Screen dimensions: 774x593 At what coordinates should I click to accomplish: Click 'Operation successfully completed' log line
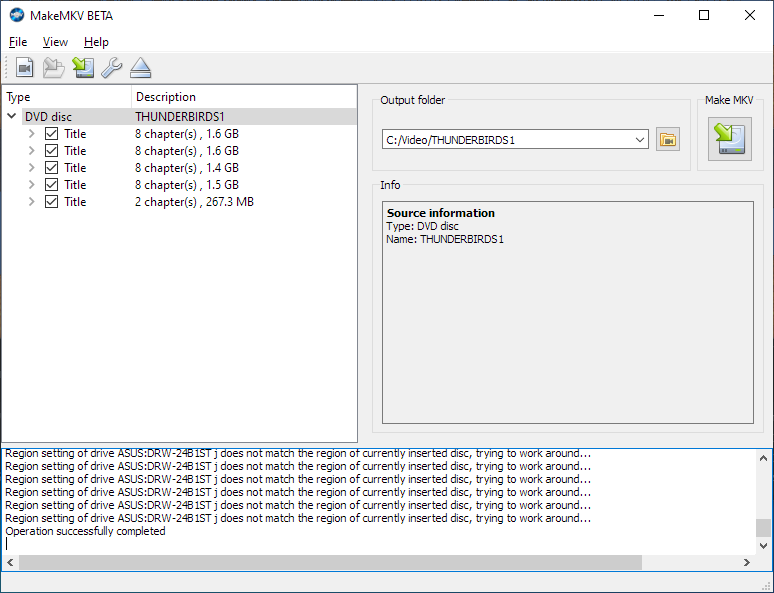(85, 531)
